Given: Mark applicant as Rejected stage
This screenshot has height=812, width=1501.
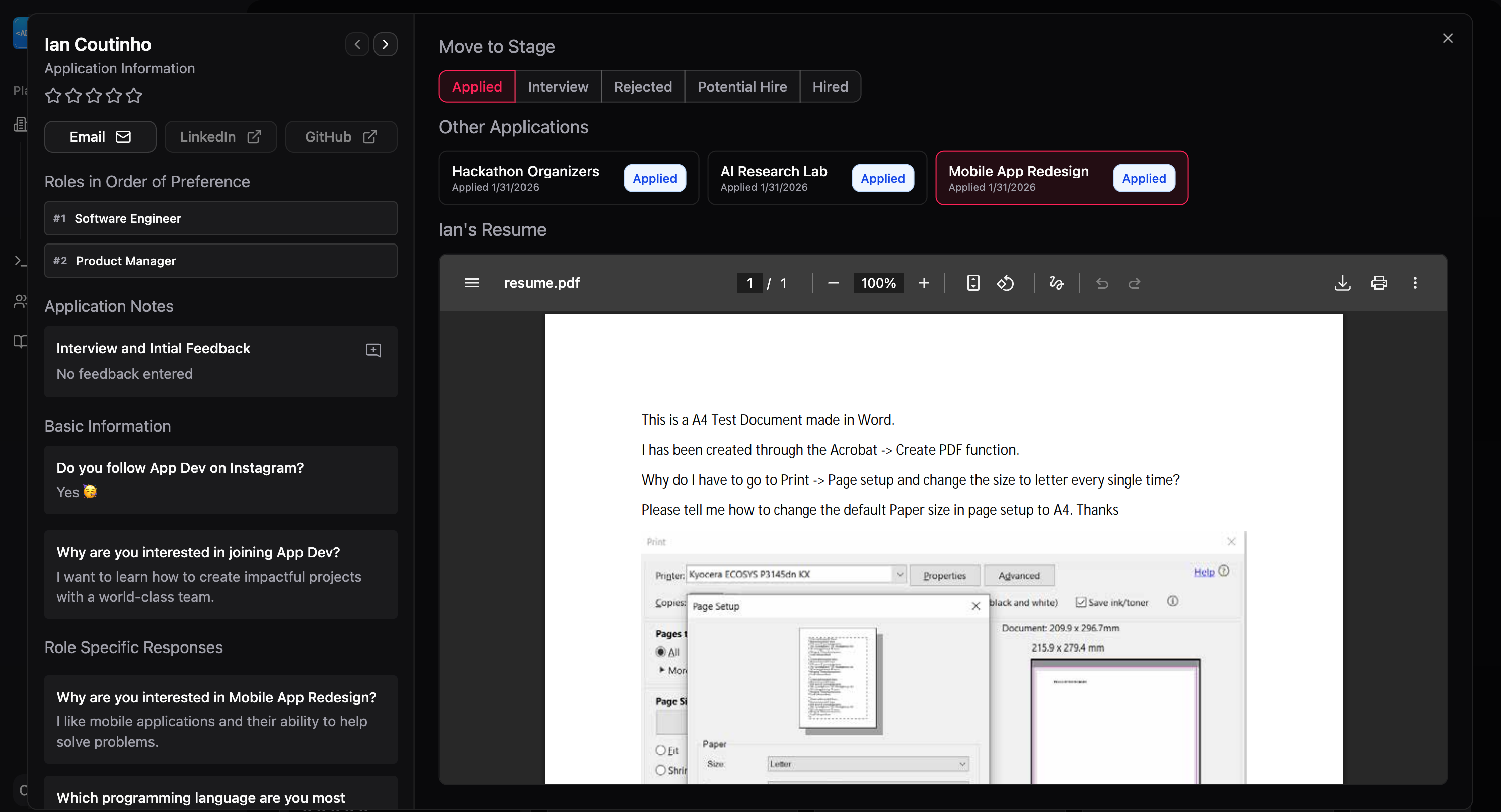Looking at the screenshot, I should point(643,86).
